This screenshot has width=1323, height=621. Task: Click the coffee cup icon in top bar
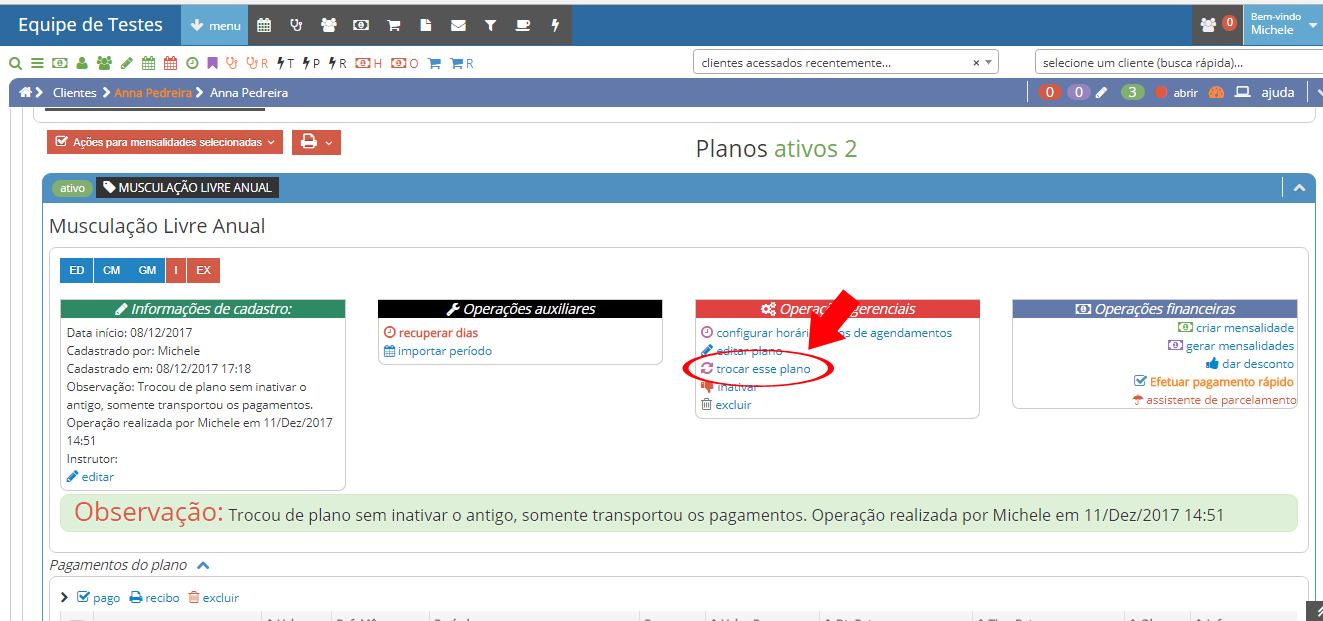522,25
